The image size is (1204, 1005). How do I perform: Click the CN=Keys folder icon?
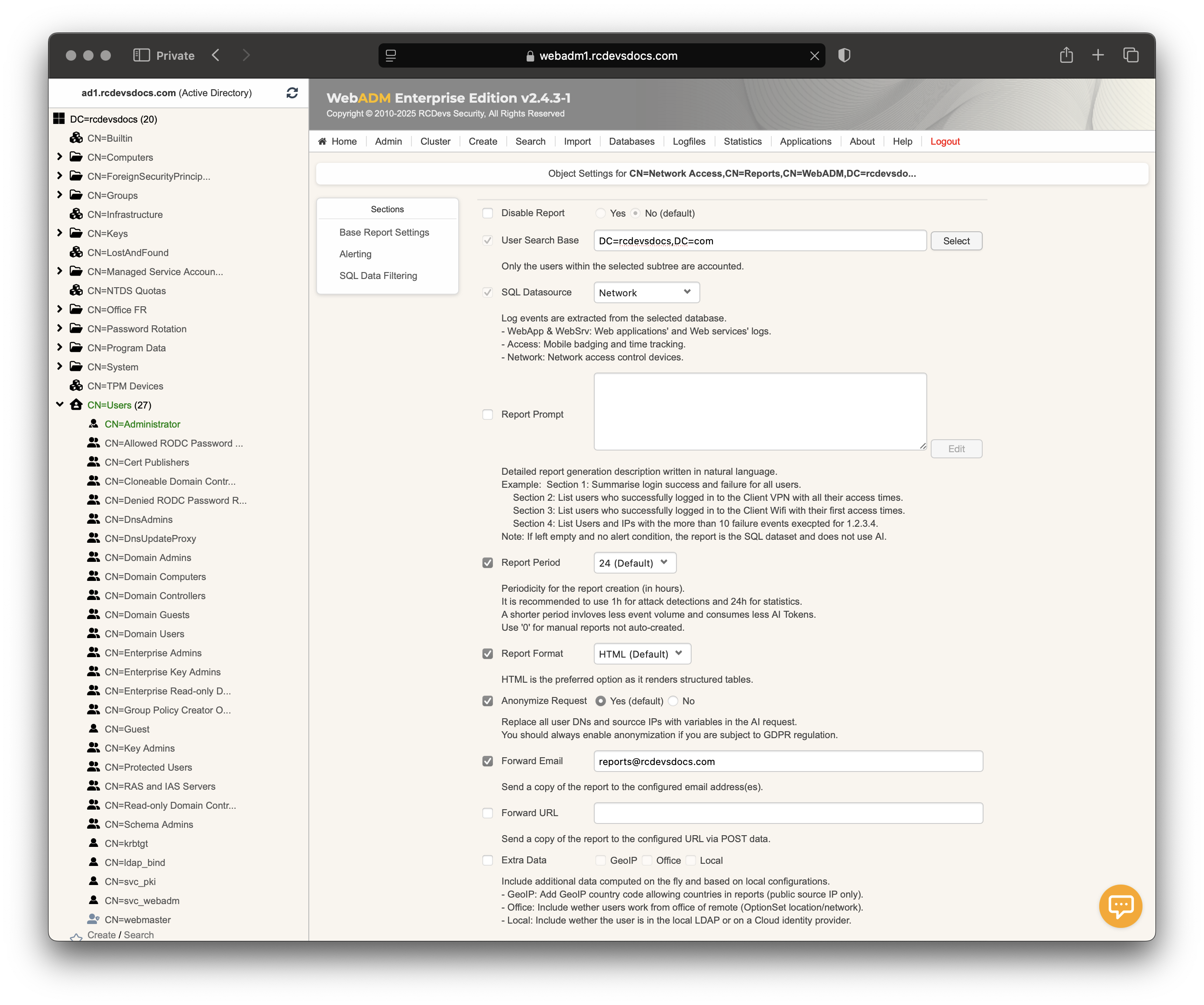76,233
